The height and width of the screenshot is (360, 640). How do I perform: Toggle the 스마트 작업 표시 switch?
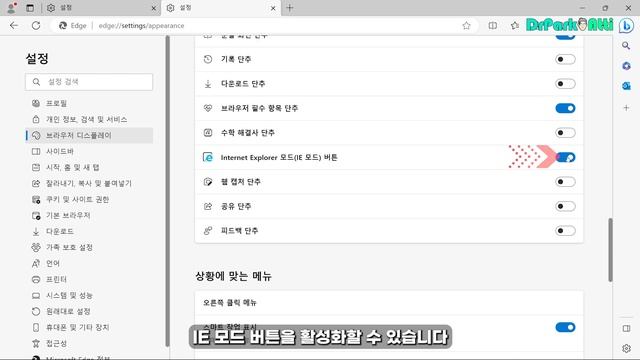click(x=565, y=327)
